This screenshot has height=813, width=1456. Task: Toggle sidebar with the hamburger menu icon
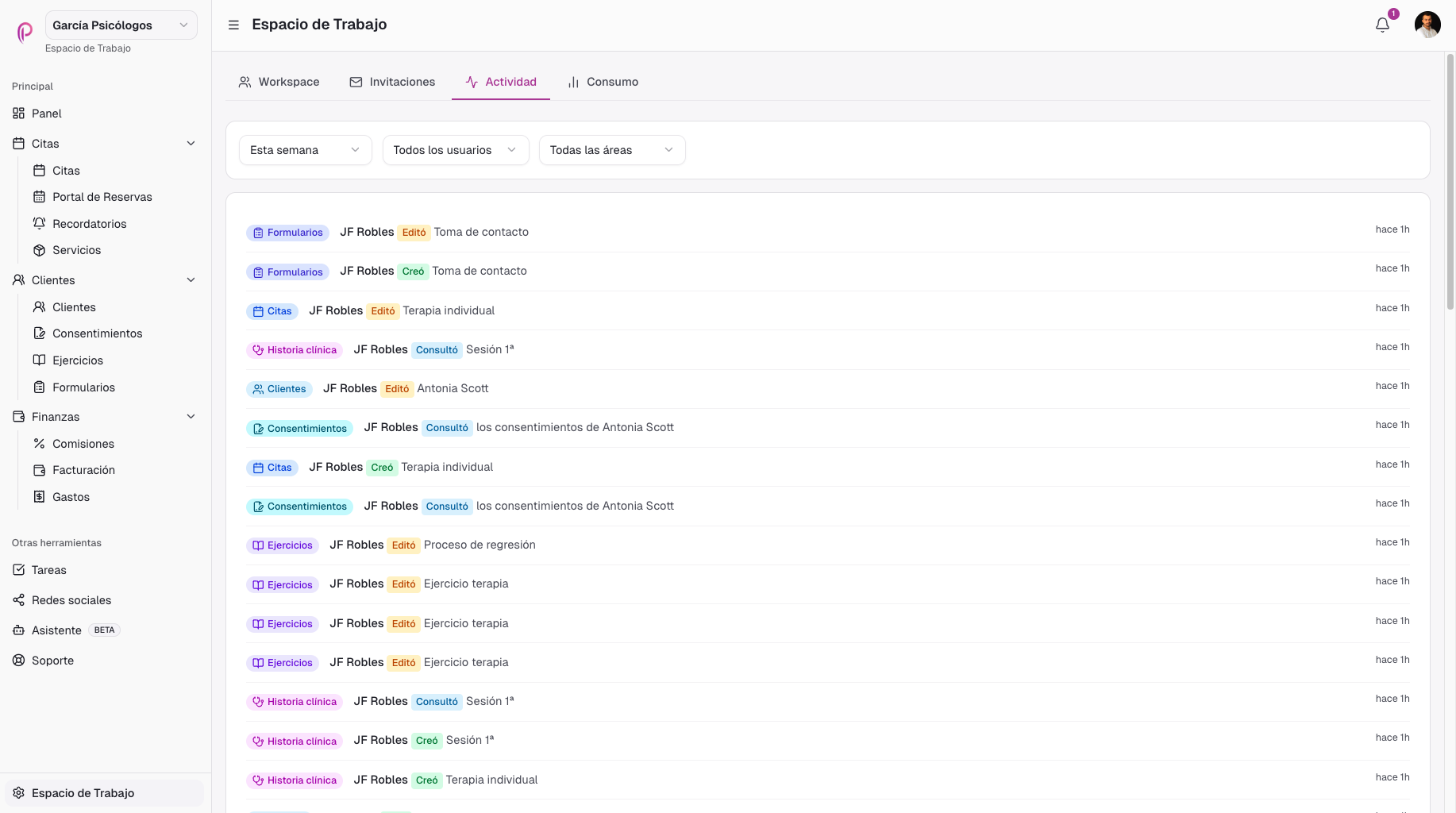[233, 25]
